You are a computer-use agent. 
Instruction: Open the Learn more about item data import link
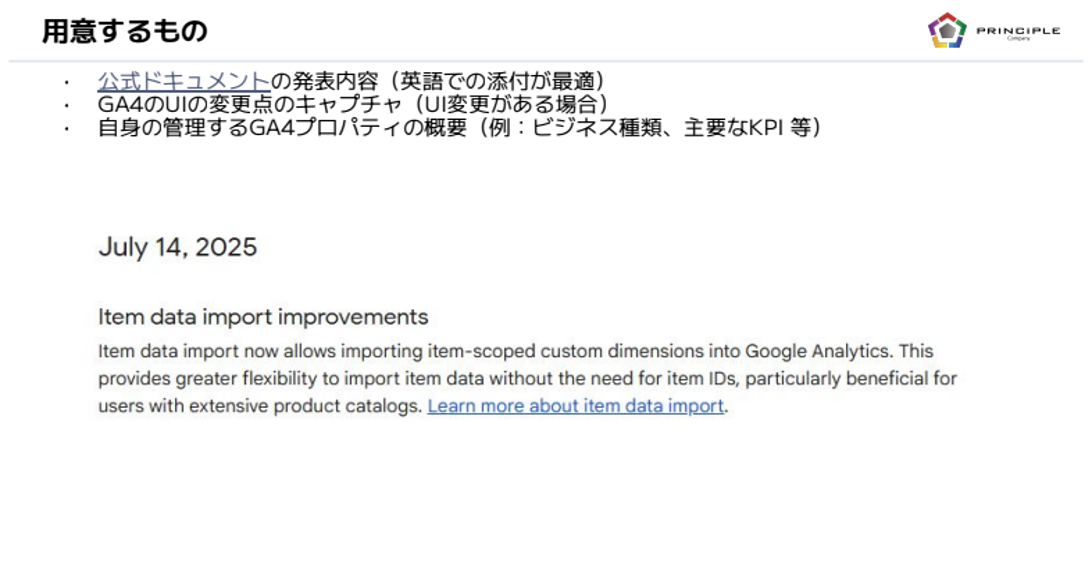point(575,406)
